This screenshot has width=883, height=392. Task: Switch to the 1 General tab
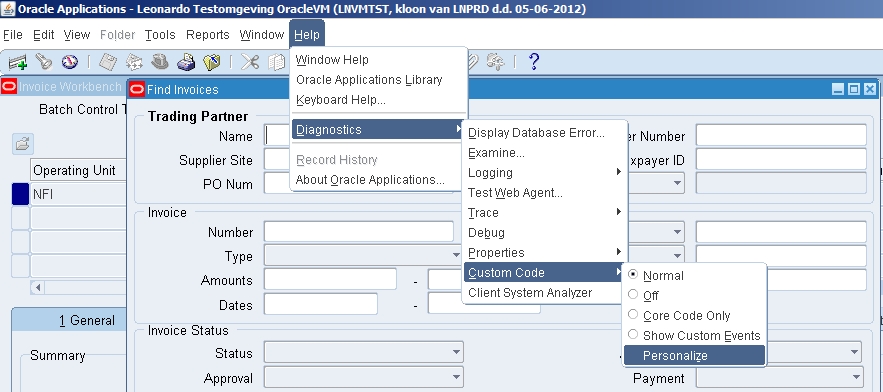(x=69, y=320)
